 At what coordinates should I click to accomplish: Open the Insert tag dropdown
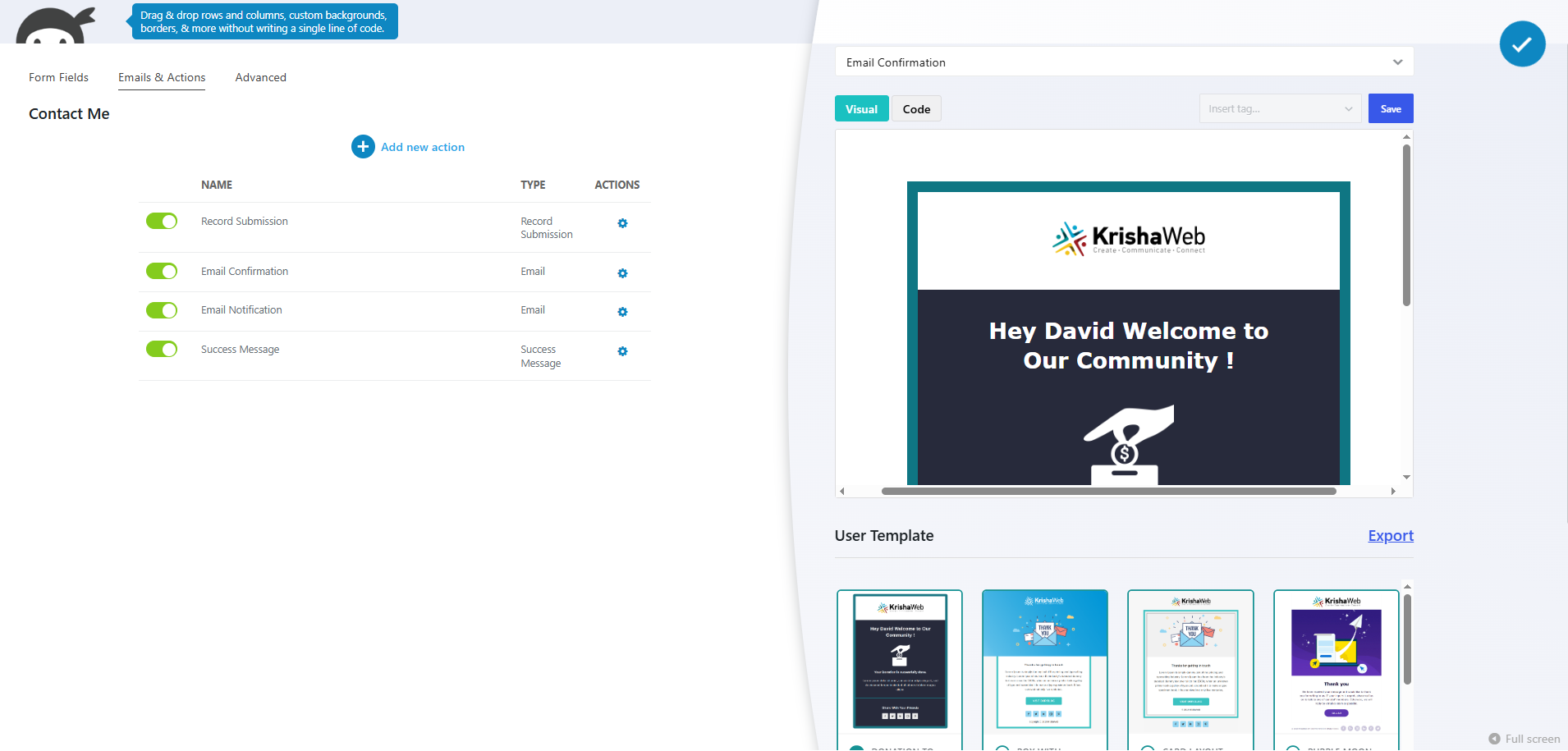1280,108
